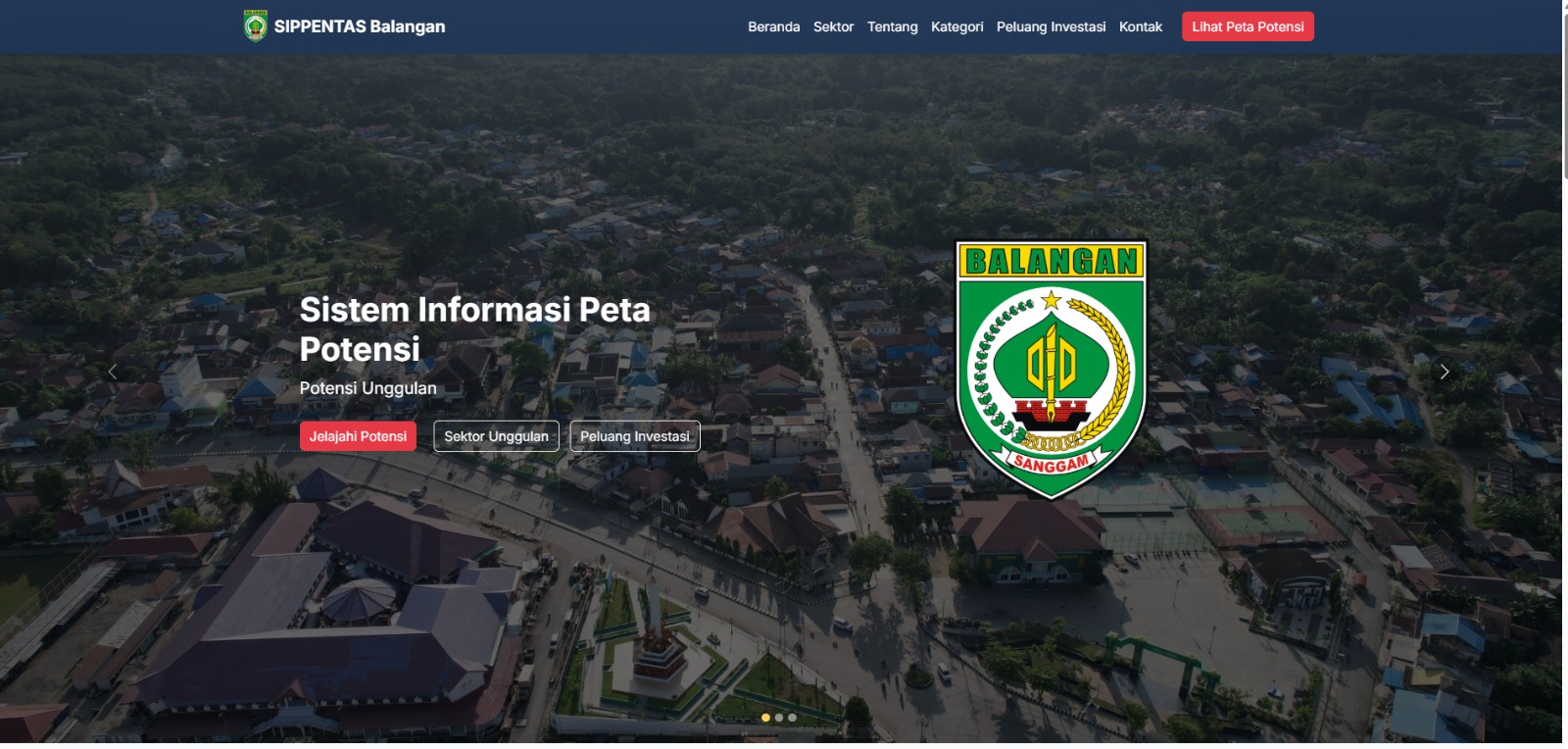Click the subtitle Potensi Unggulan
1568x749 pixels.
(368, 388)
